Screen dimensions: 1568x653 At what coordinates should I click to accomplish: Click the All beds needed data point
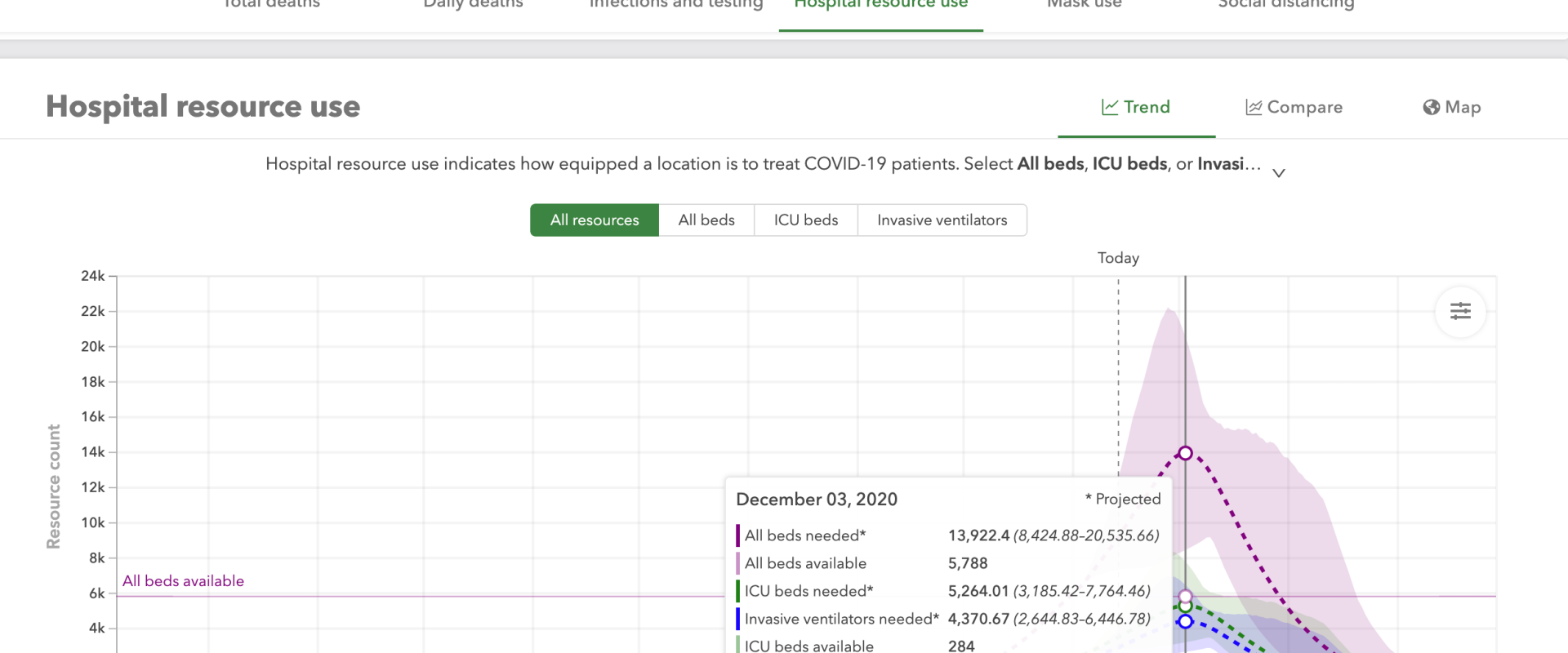pos(1185,453)
